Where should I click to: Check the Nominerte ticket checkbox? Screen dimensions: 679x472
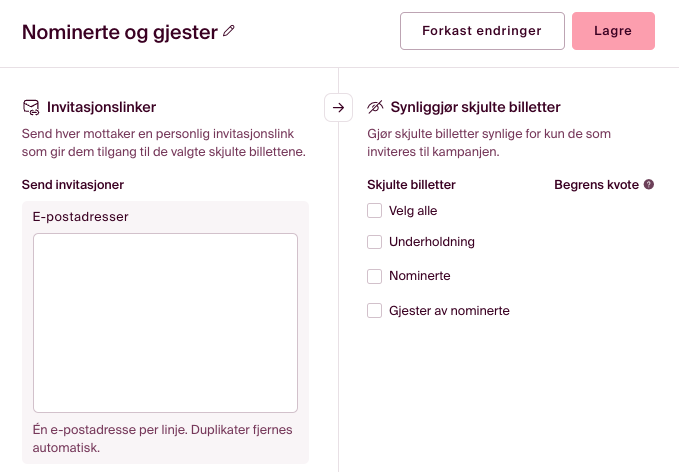pos(375,276)
